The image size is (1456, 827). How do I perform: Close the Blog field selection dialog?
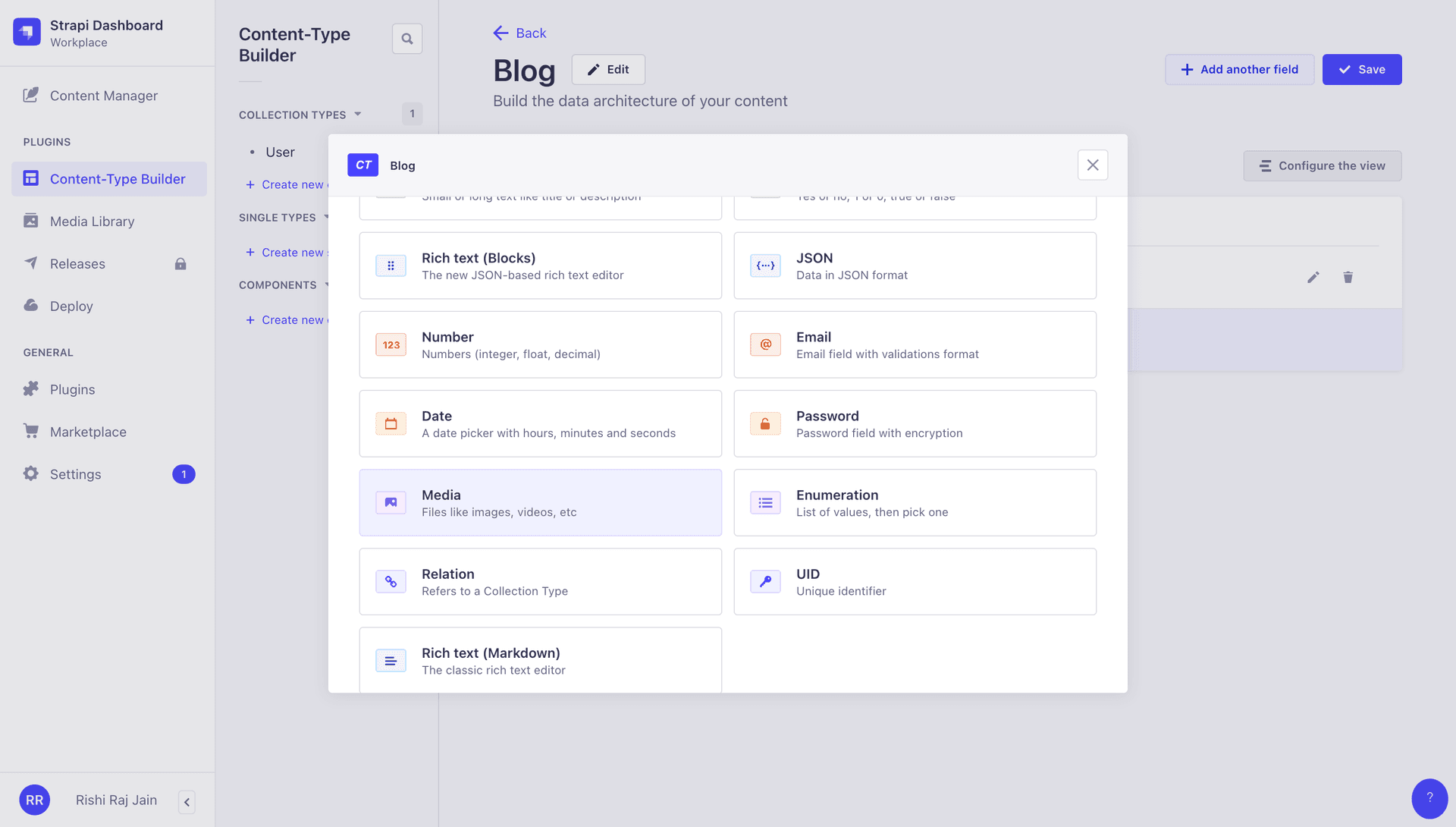click(x=1092, y=165)
